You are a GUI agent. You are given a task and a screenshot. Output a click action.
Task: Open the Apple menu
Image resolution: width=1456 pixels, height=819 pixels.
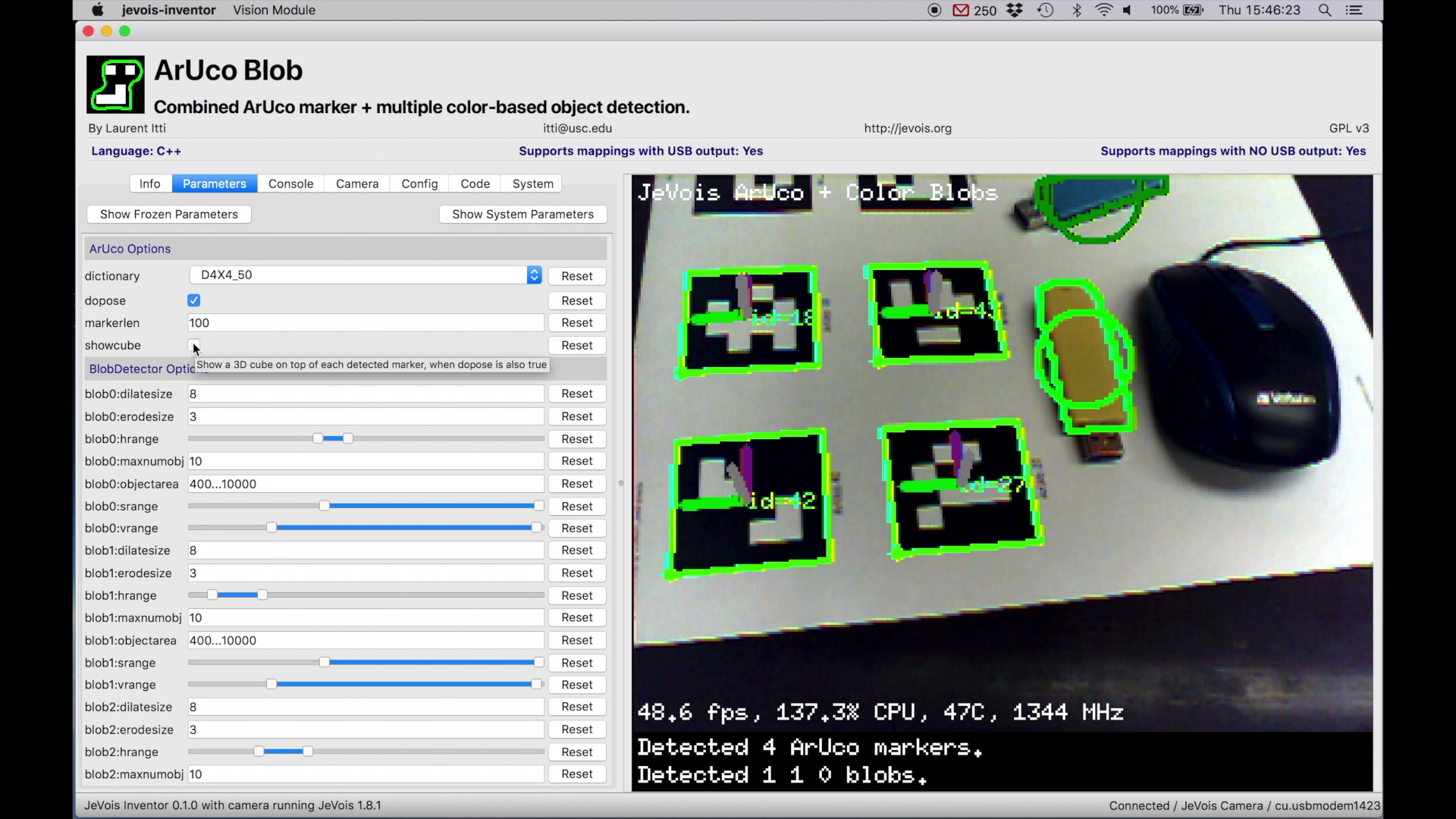tap(97, 10)
